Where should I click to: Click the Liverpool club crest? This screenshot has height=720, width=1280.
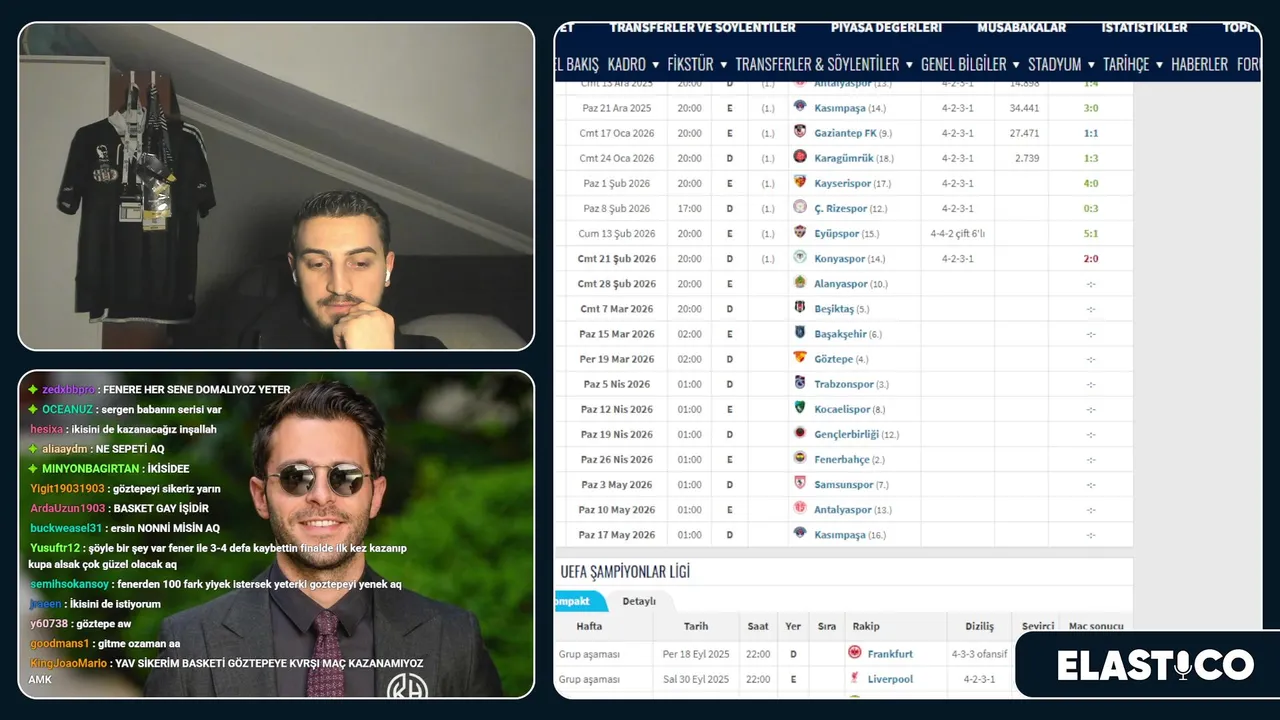[856, 678]
